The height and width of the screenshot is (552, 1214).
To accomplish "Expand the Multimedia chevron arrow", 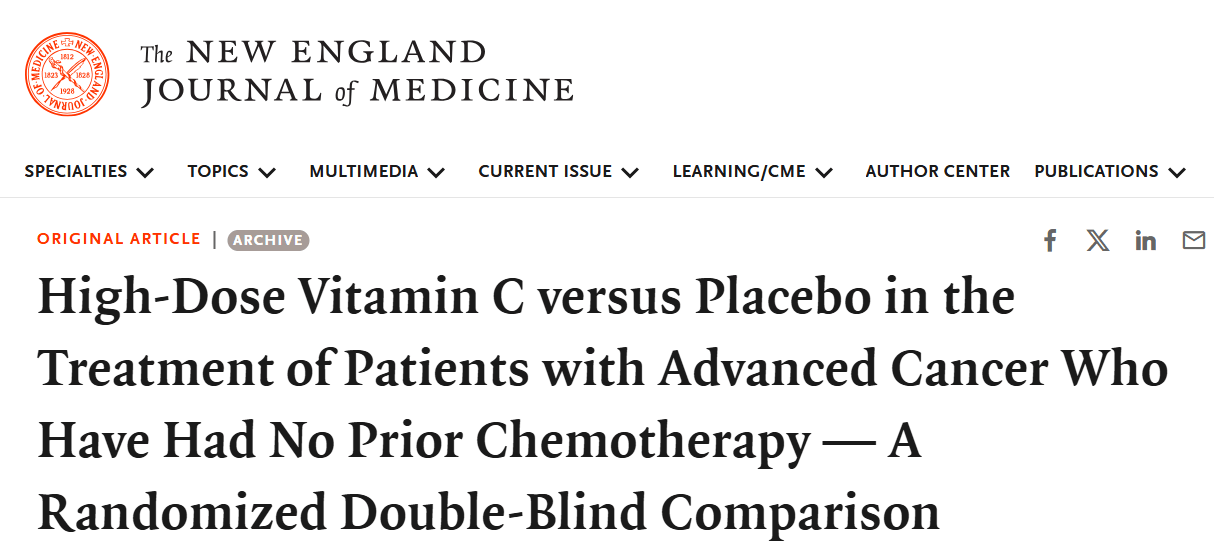I will click(x=436, y=172).
